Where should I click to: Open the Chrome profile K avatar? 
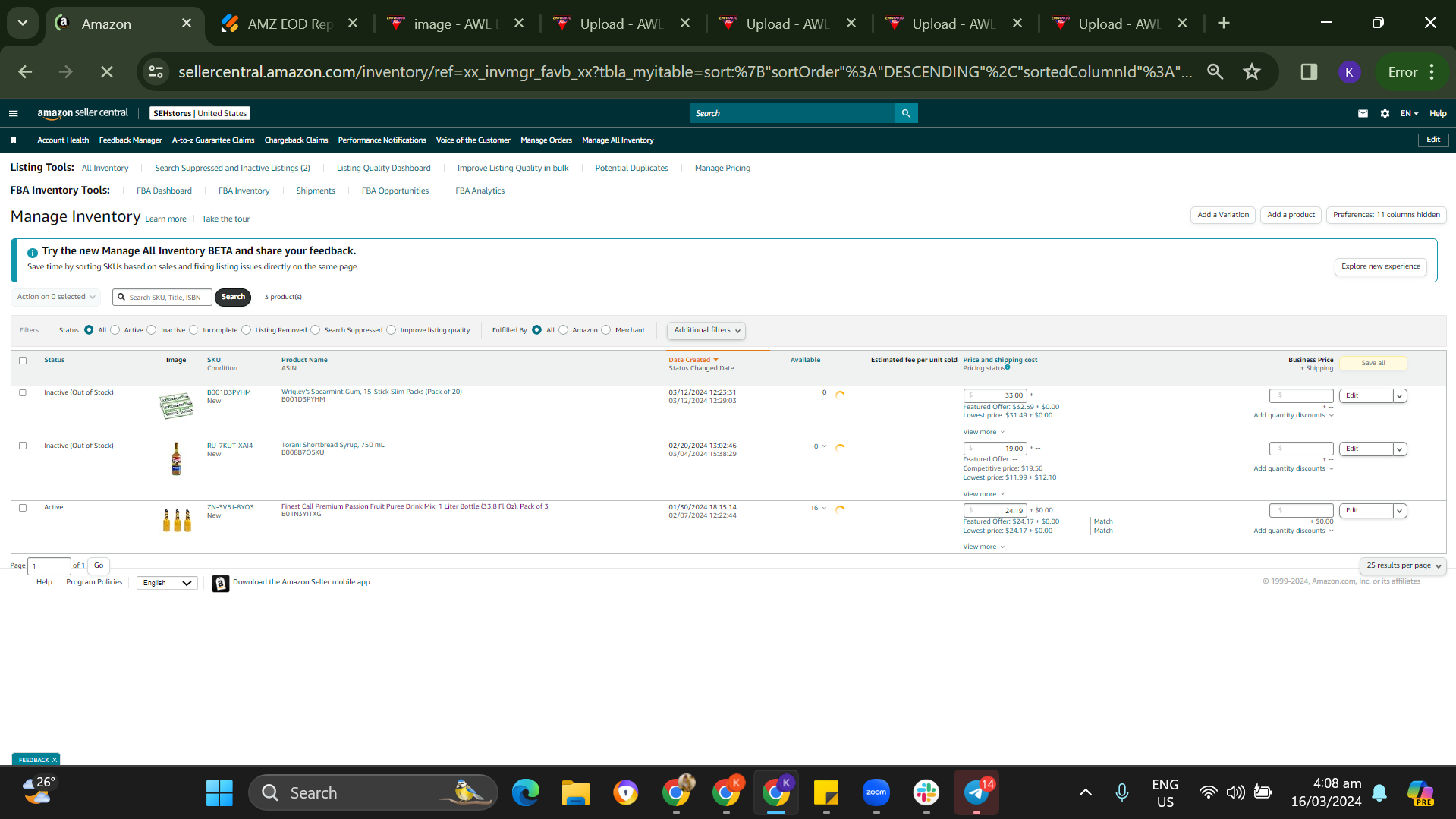tap(1349, 72)
